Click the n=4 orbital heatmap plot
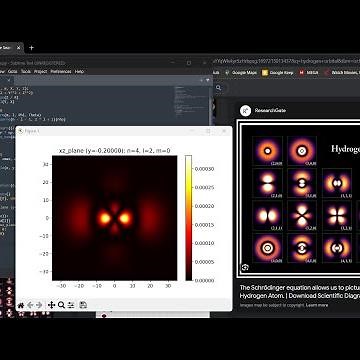Screen dimensions: 360x360 coord(115,218)
